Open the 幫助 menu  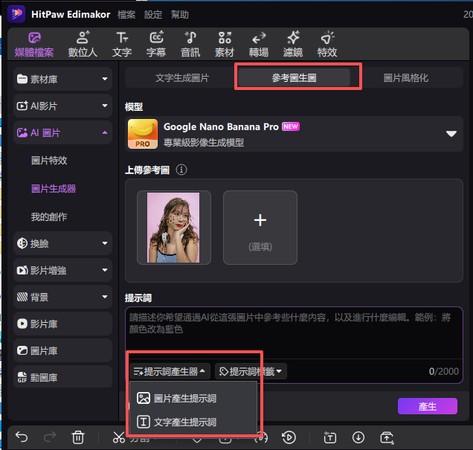pyautogui.click(x=180, y=15)
